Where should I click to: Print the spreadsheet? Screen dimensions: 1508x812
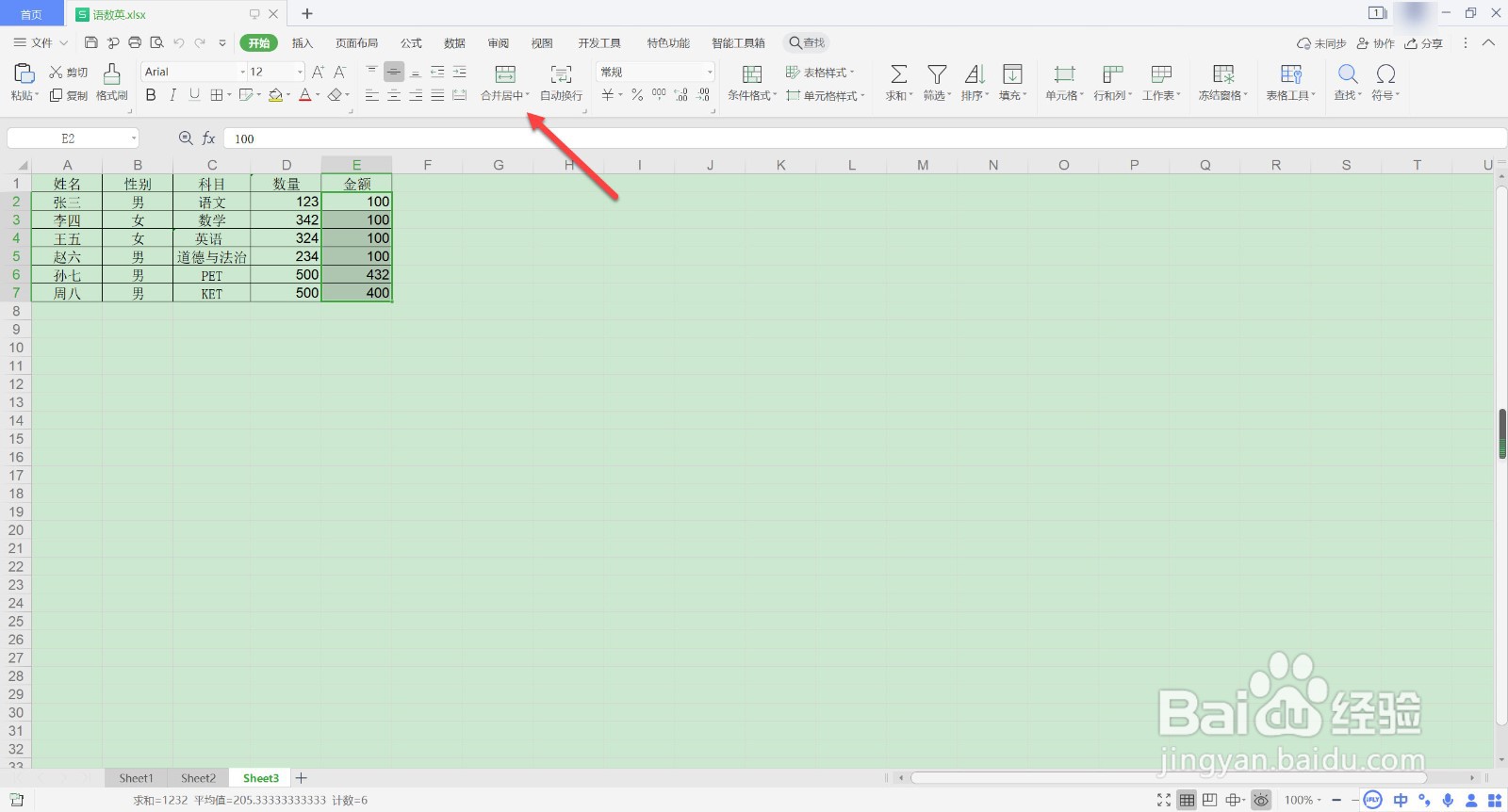point(135,42)
